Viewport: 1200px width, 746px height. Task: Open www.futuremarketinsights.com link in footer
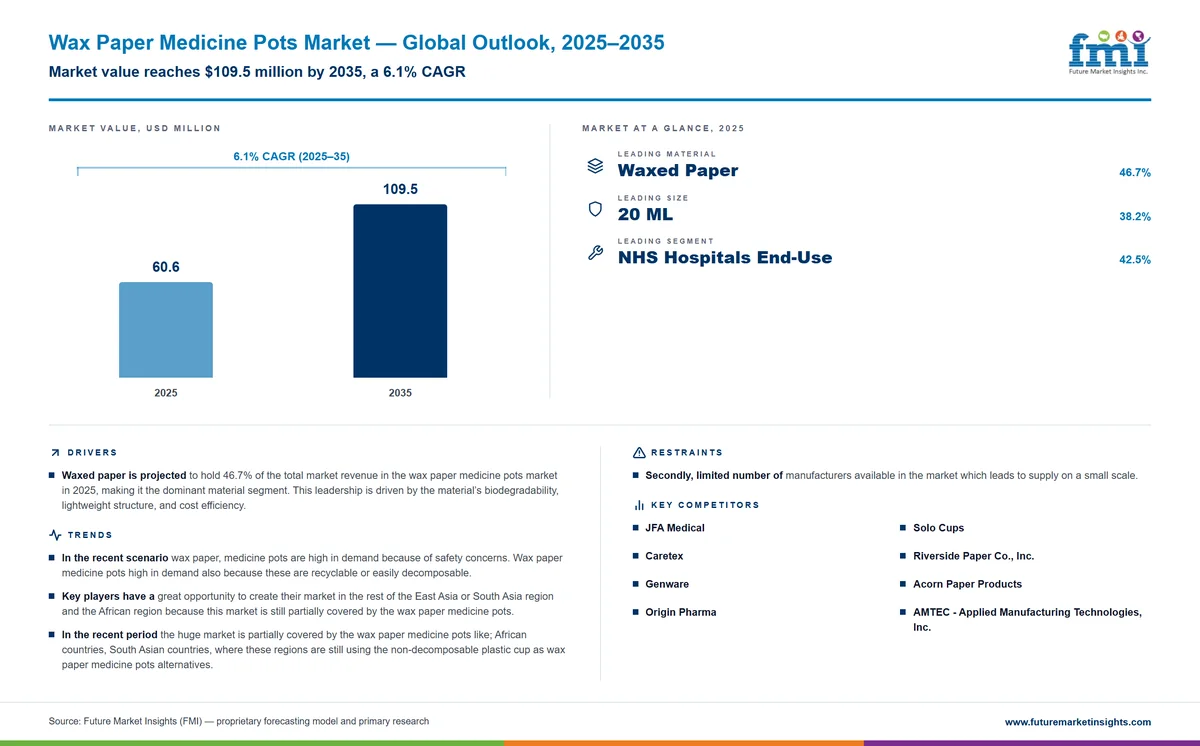click(x=1077, y=722)
